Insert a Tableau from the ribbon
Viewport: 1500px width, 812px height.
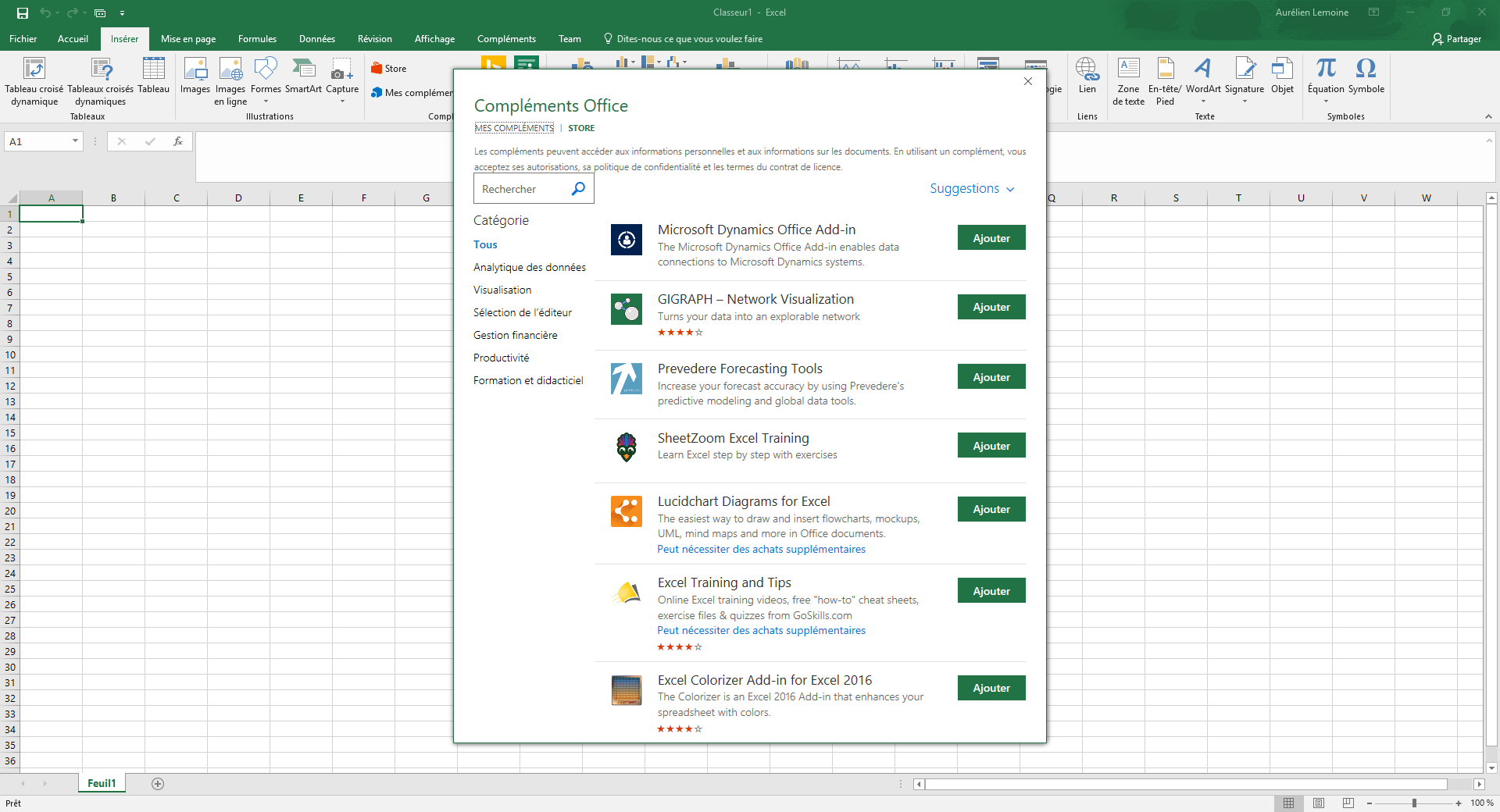coord(154,76)
